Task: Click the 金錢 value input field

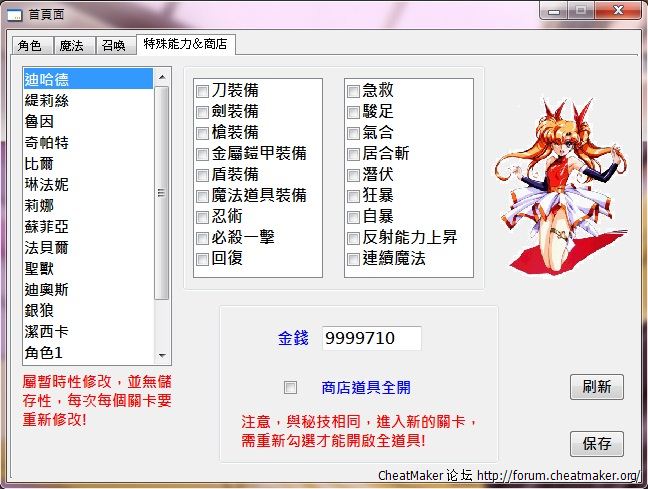Action: (371, 339)
